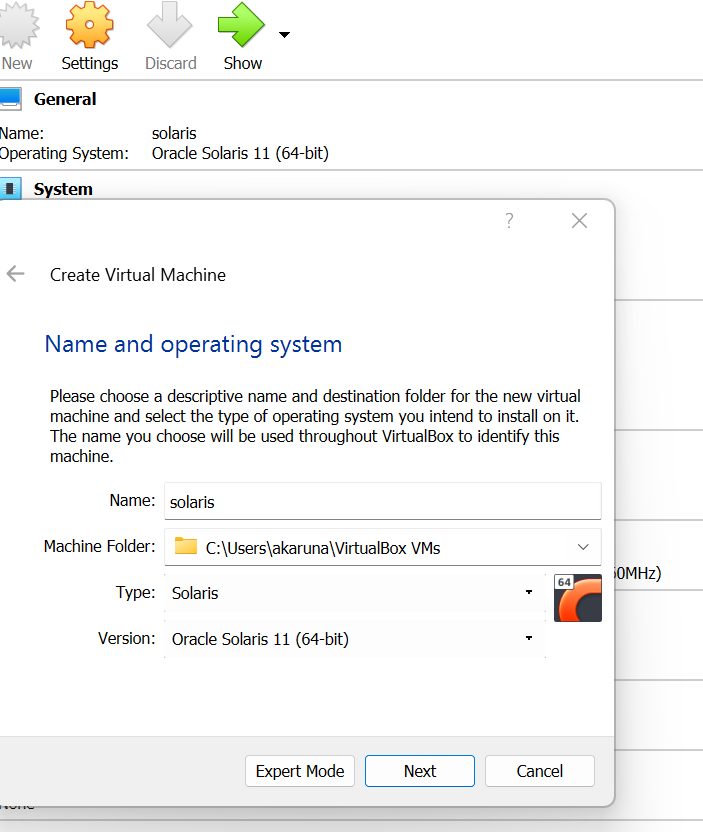Screen dimensions: 703x832
Task: Go back using the left arrow
Action: click(15, 274)
